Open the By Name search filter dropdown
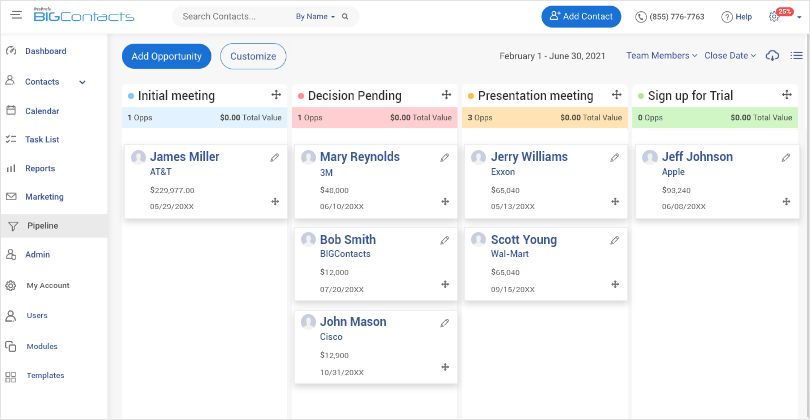The image size is (810, 420). tap(315, 17)
